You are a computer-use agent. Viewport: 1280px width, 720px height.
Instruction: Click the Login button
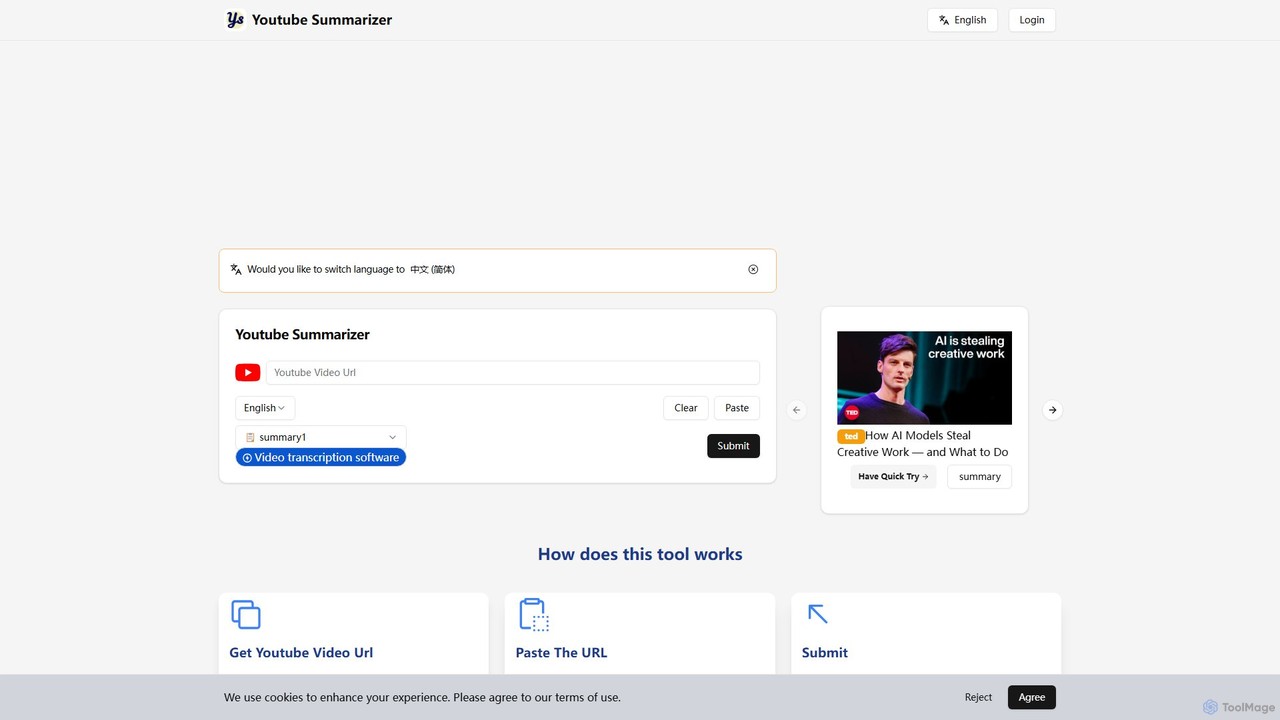click(1032, 20)
